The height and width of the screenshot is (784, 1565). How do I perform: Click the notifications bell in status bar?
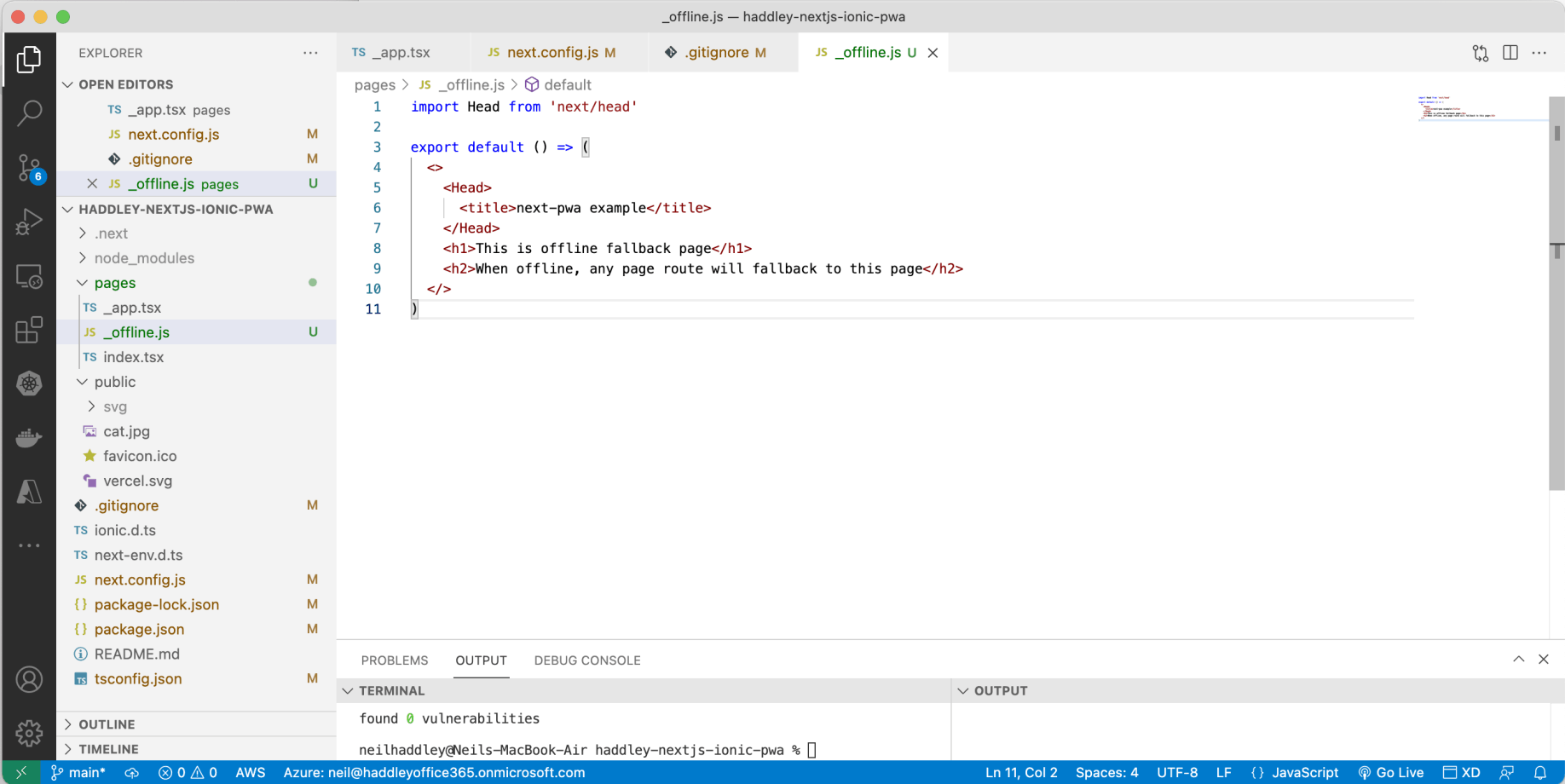click(x=1540, y=773)
